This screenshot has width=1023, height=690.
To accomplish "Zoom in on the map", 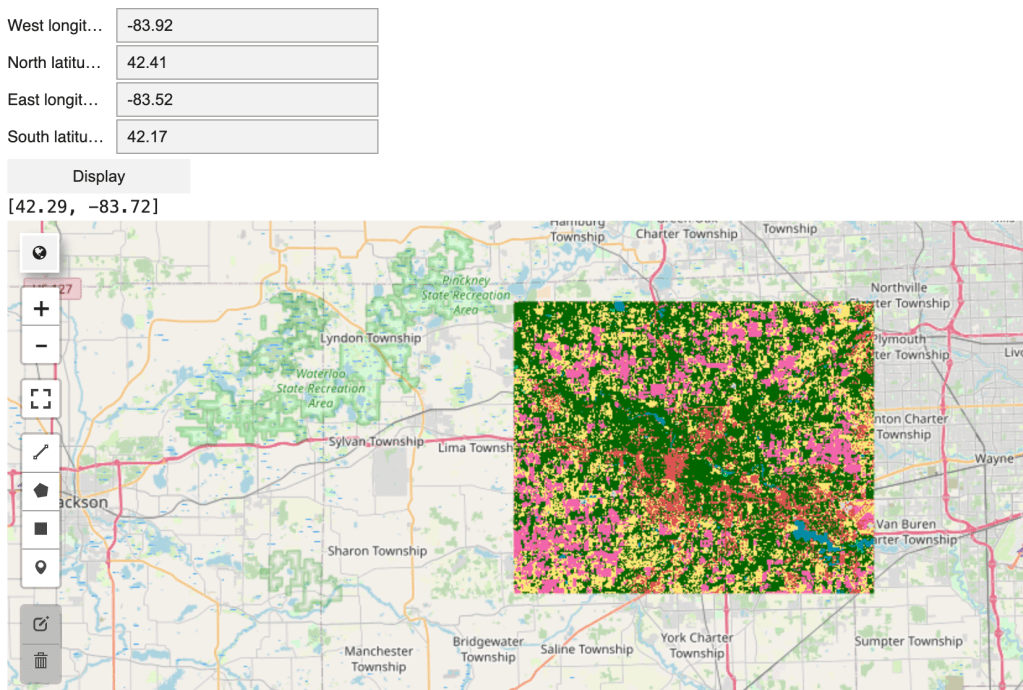I will (x=41, y=309).
